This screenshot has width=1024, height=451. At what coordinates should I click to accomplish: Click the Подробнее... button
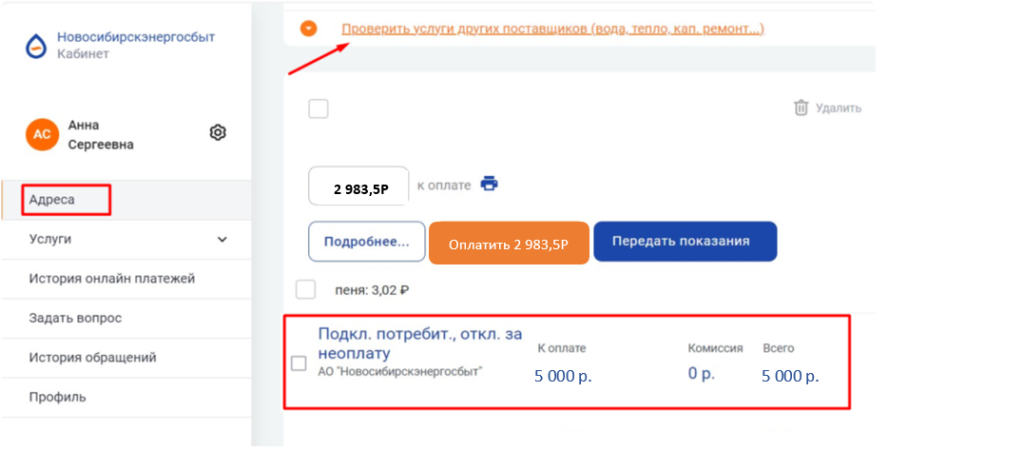367,242
